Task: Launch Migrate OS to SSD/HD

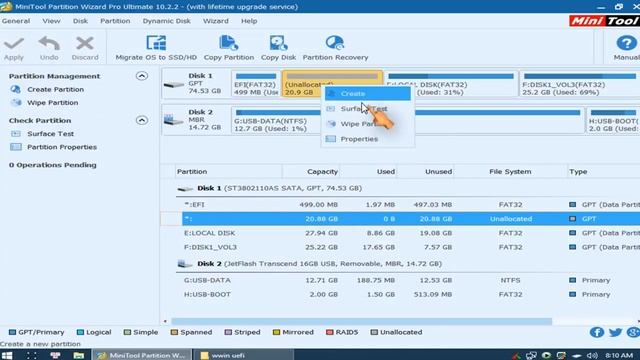Action: tap(156, 48)
